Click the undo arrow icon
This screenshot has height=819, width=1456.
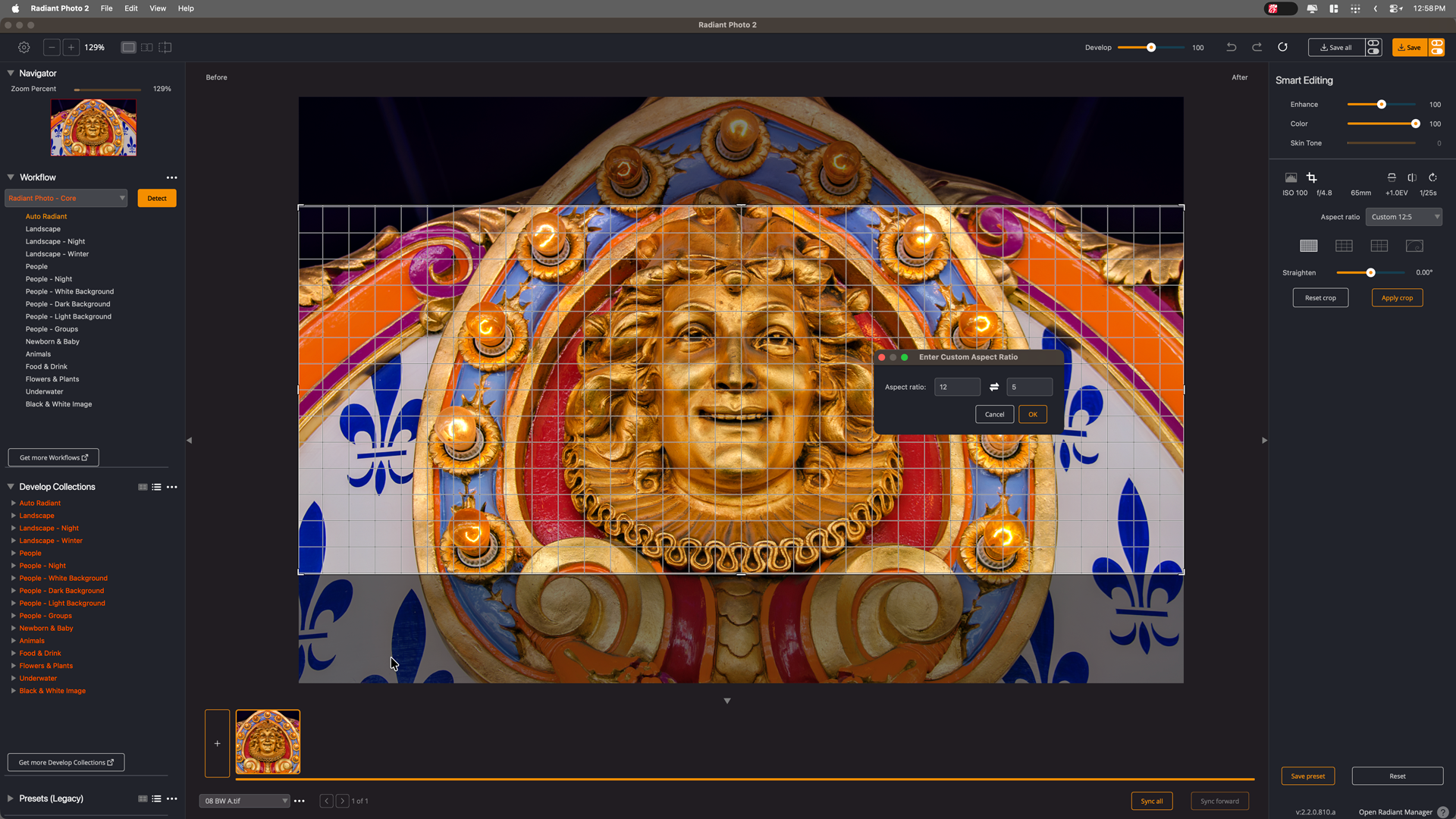click(x=1232, y=47)
